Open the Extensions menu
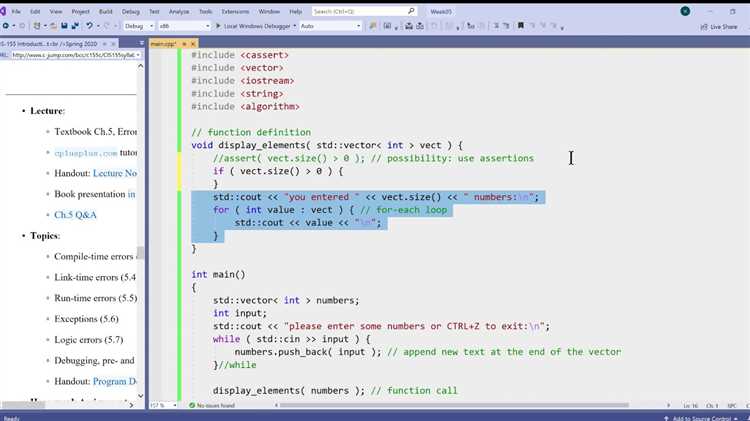Screen dimensions: 750x421 235,11
